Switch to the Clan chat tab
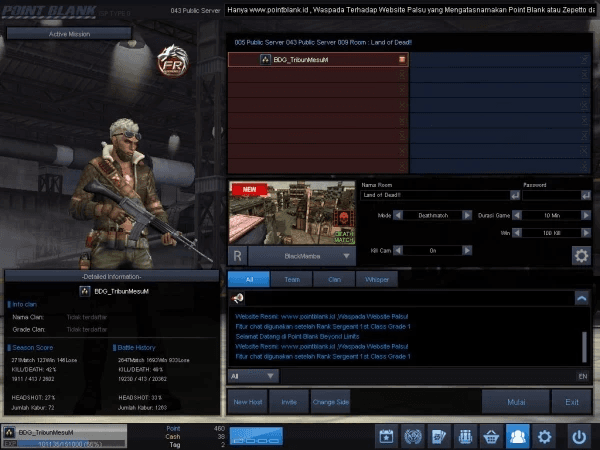 (334, 280)
